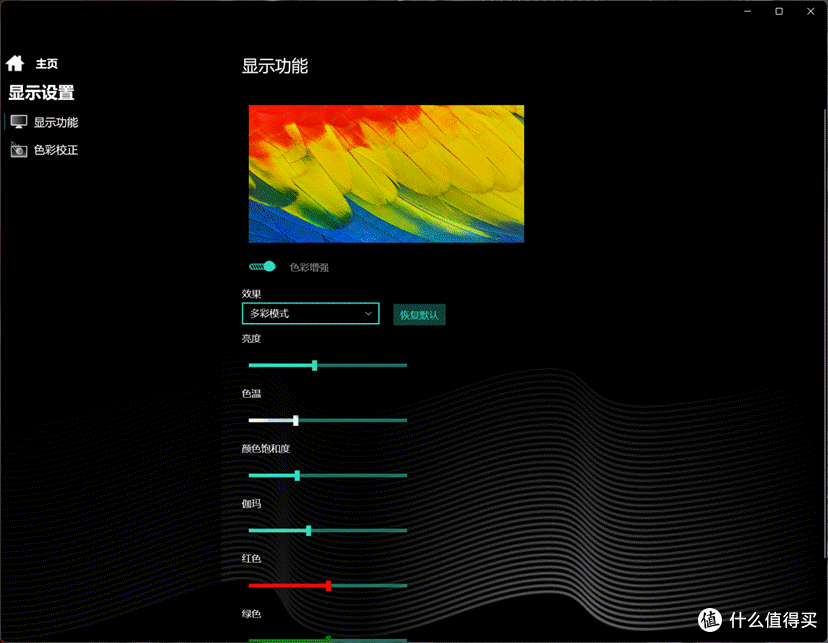Adjust the 亮度 brightness slider
Image resolution: width=828 pixels, height=643 pixels.
tap(327, 365)
